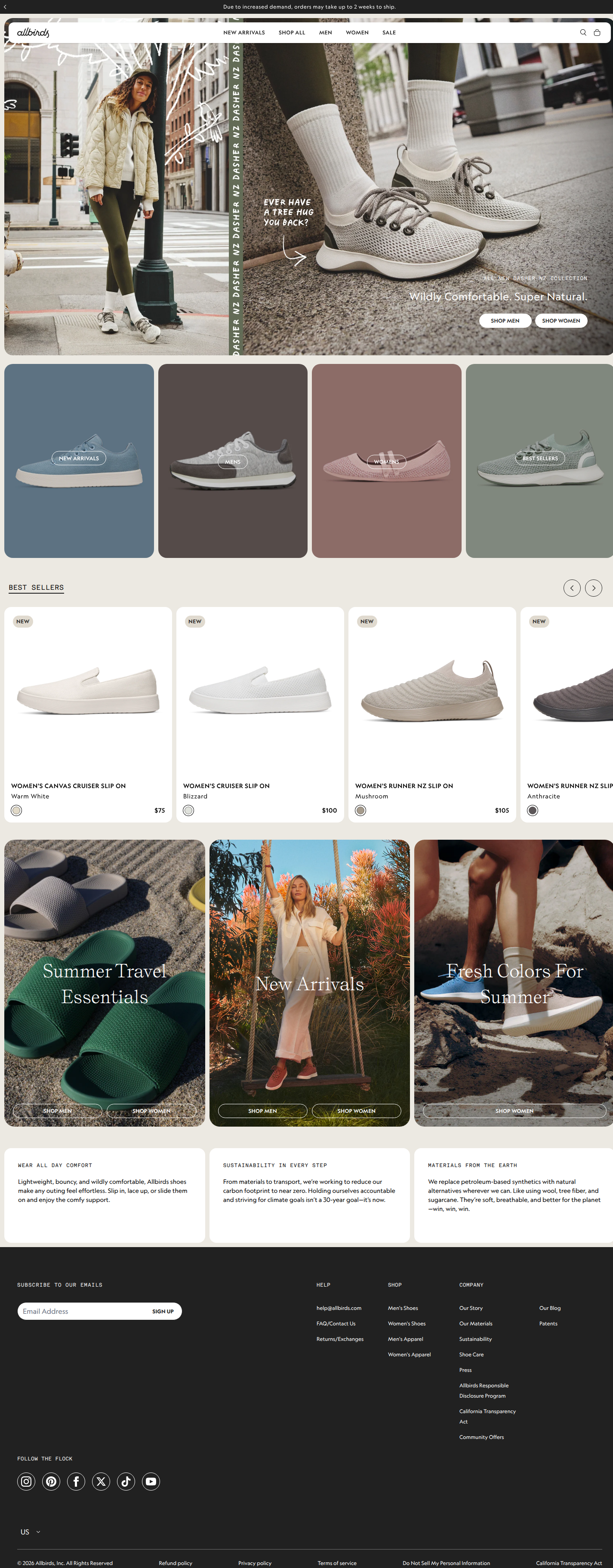Image resolution: width=613 pixels, height=1568 pixels.
Task: Open Sale nav menu item
Action: click(389, 32)
